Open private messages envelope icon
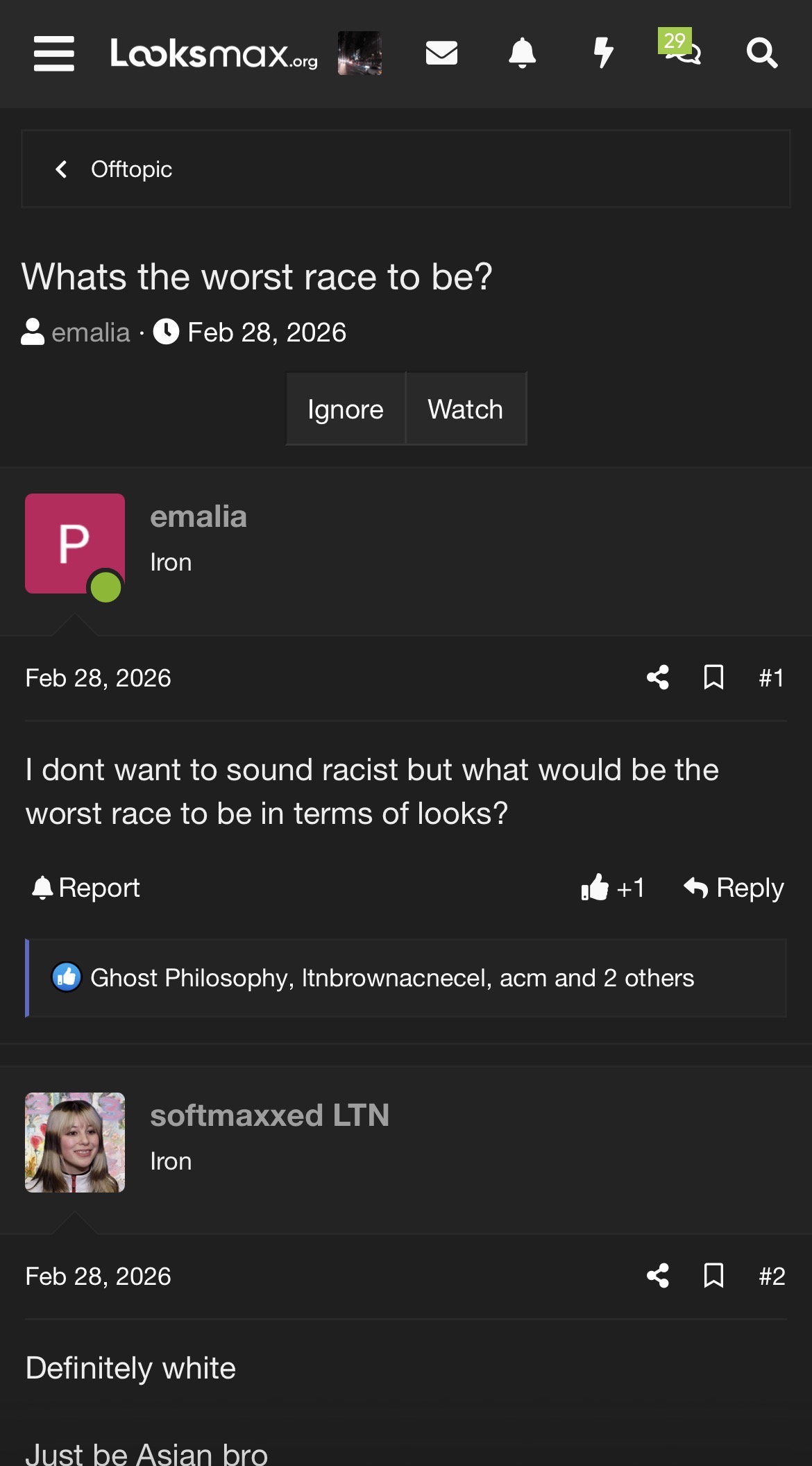Screen dimensions: 812x1466 [x=441, y=53]
